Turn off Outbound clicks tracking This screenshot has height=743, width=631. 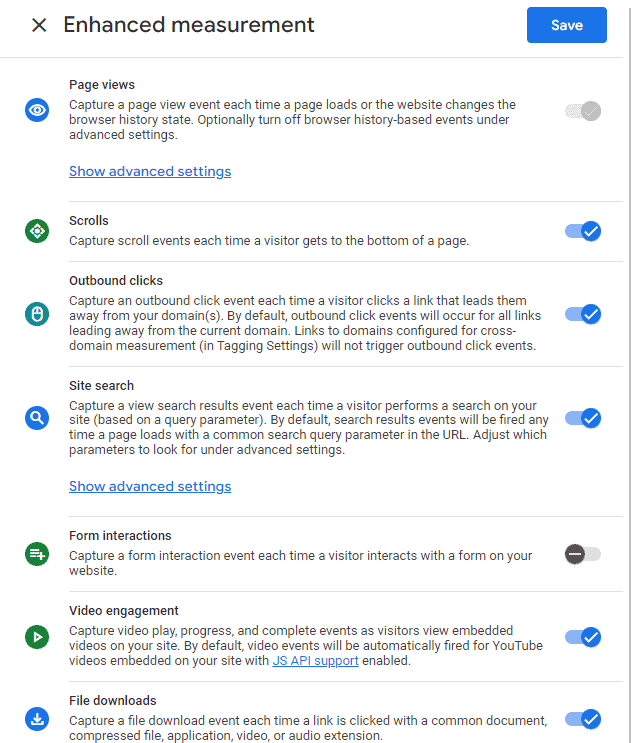pos(583,314)
